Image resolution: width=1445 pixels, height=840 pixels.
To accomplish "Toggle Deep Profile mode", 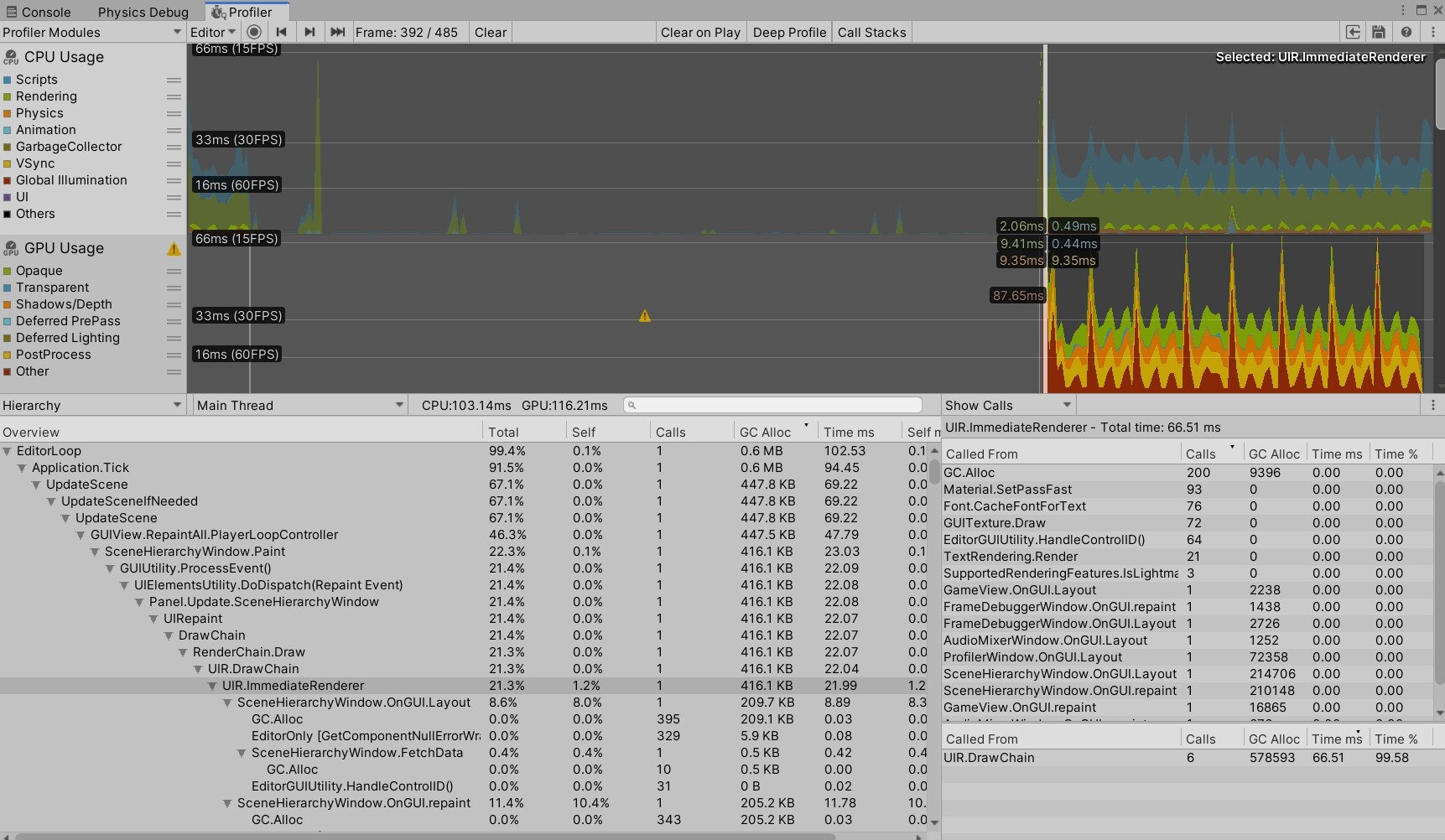I will click(789, 32).
